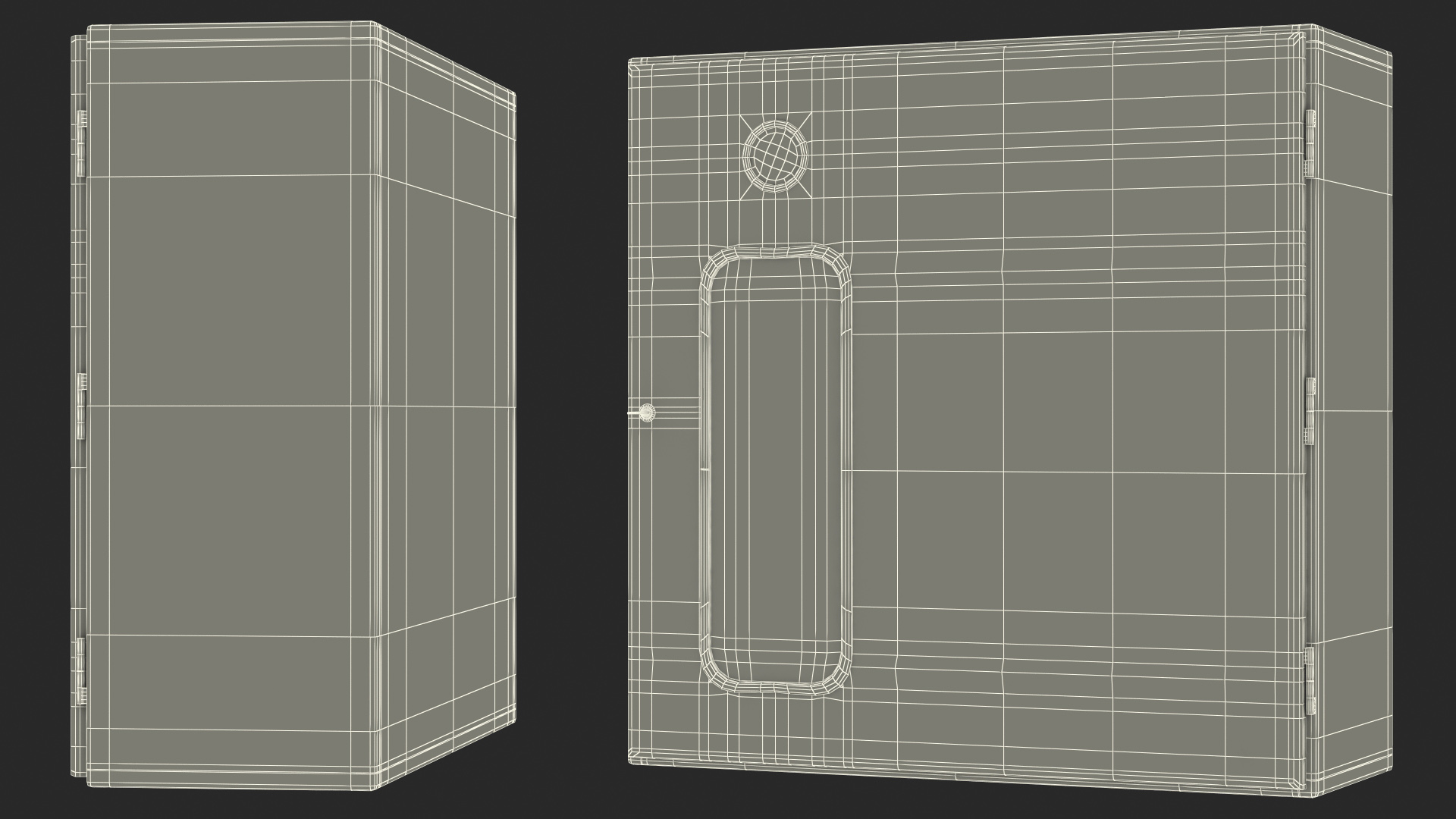Image resolution: width=1456 pixels, height=819 pixels.
Task: Select the top hinge on front-view cabinet
Action: (x=1309, y=143)
